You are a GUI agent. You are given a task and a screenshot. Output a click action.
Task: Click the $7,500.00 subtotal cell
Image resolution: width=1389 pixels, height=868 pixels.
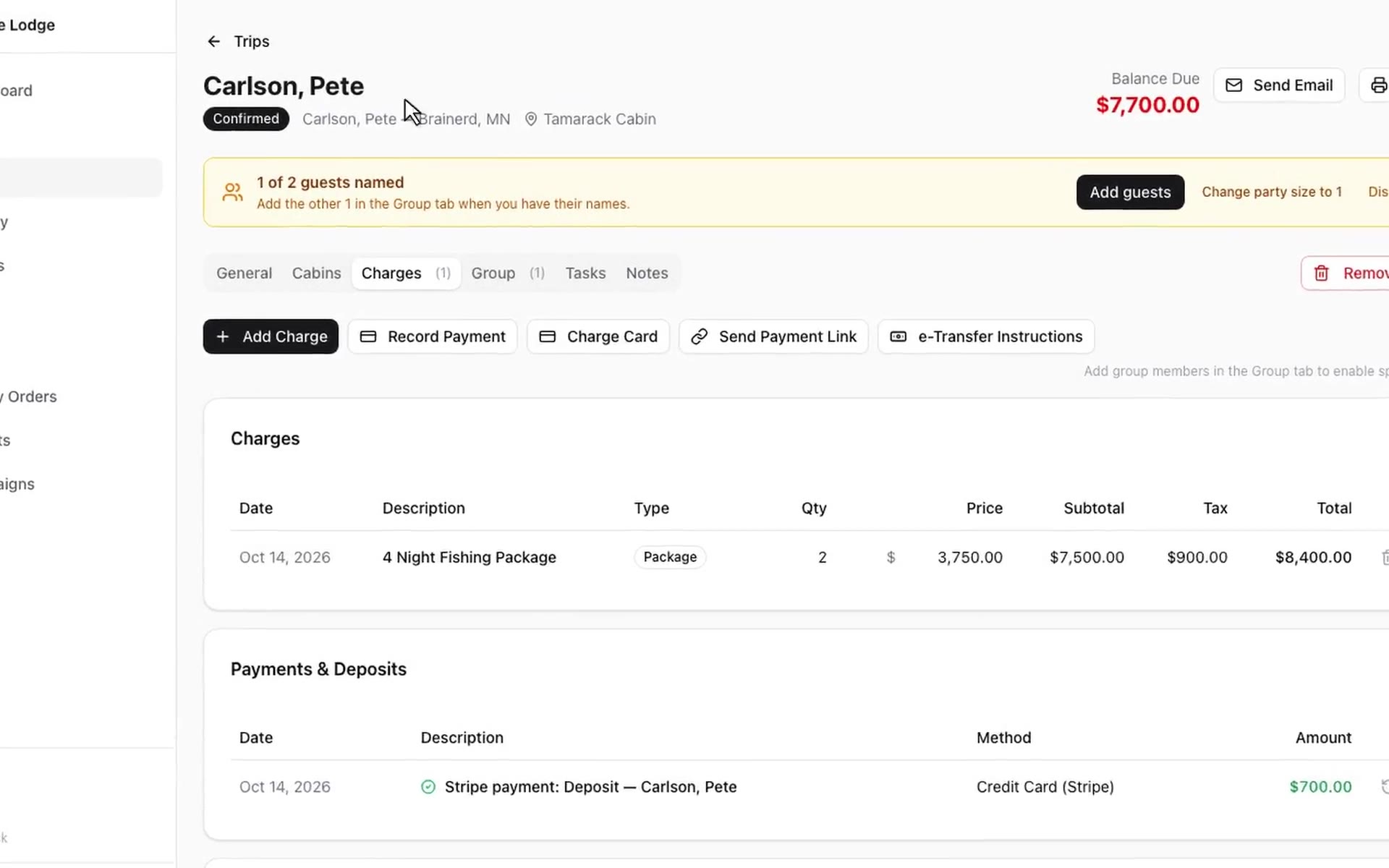coord(1087,558)
